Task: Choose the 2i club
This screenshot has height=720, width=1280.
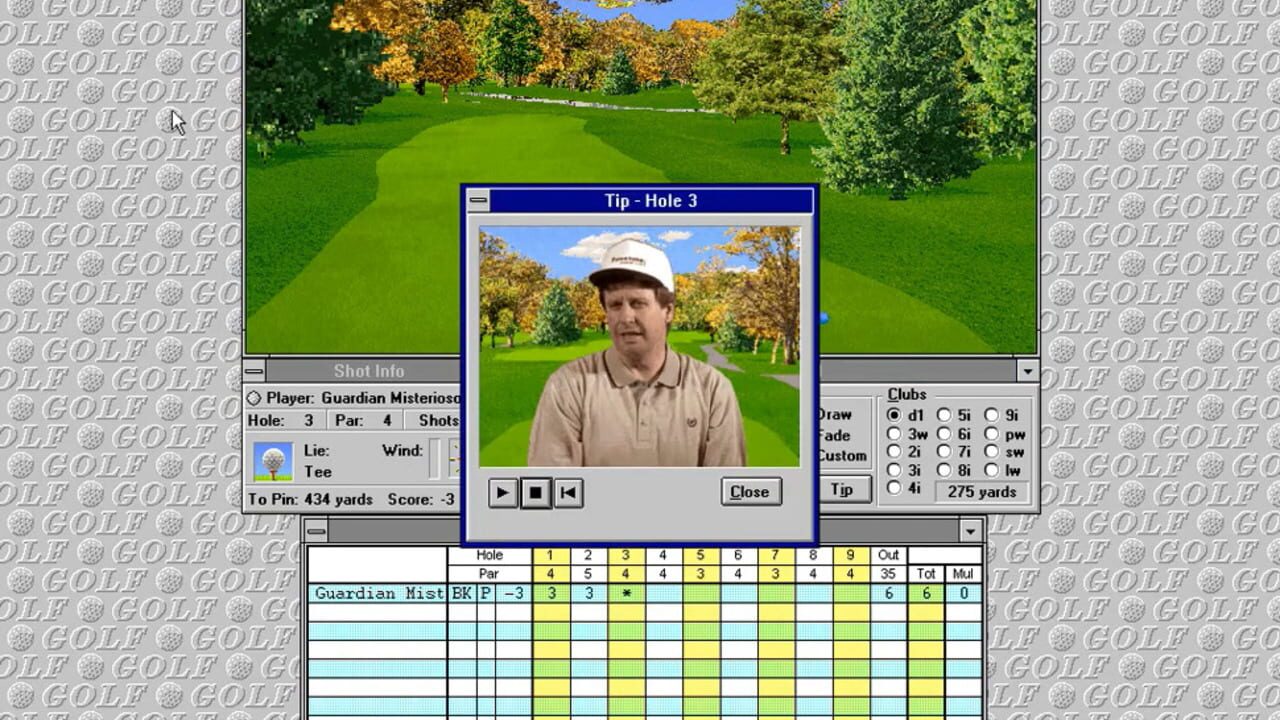Action: [x=905, y=452]
